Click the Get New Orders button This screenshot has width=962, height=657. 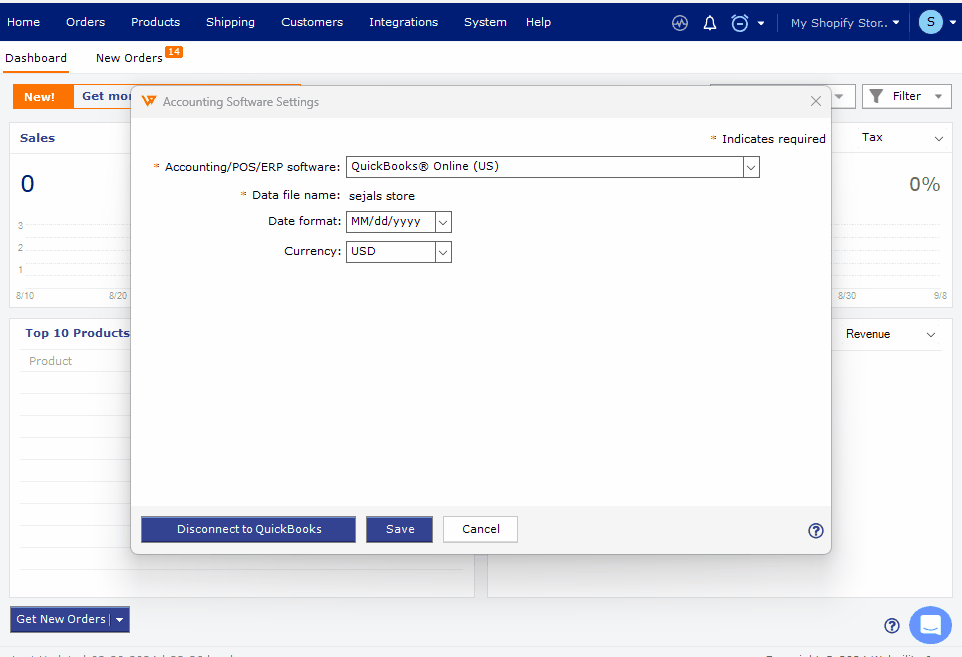tap(61, 620)
